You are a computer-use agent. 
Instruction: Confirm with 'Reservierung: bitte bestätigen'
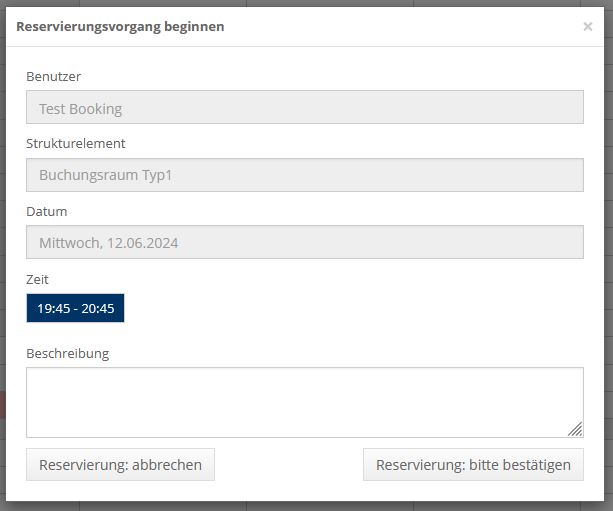473,465
